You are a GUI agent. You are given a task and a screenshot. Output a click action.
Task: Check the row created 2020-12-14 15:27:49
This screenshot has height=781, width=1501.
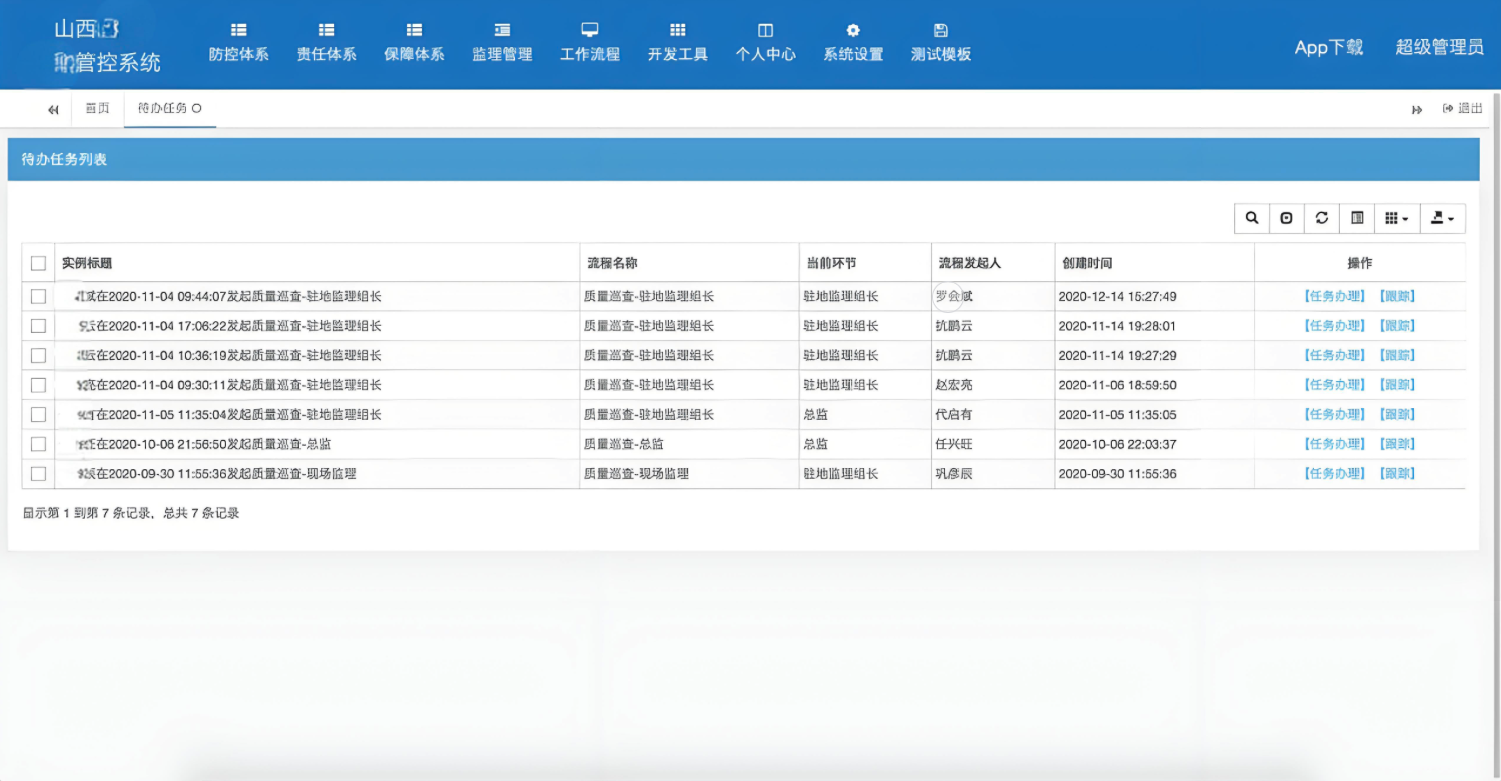click(x=38, y=296)
